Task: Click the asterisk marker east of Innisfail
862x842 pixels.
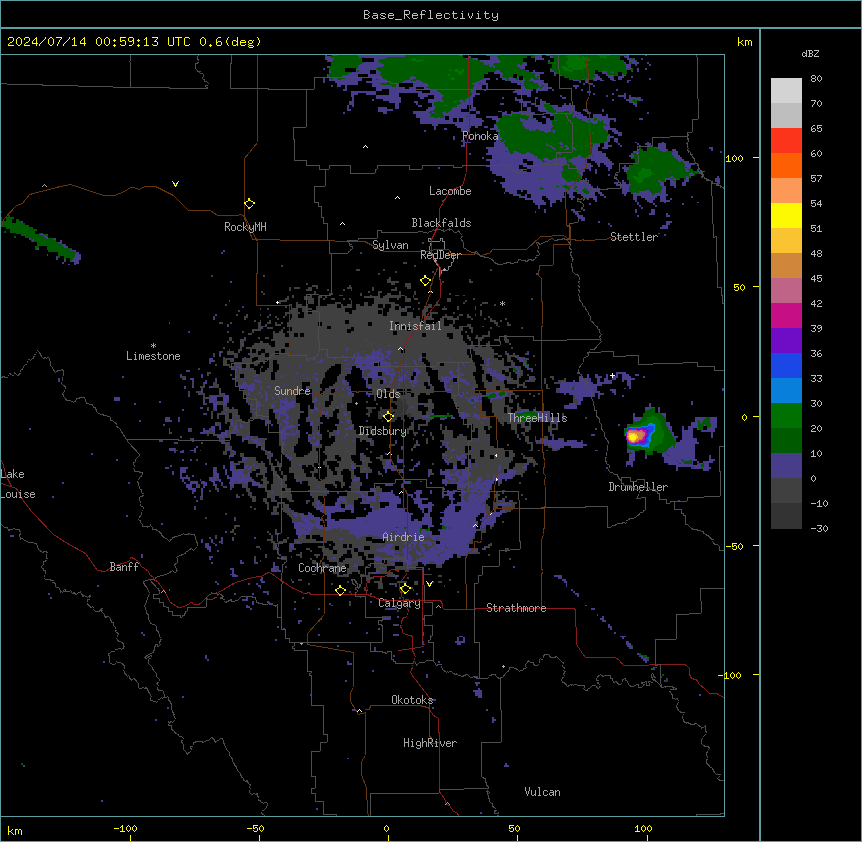Action: click(x=502, y=303)
